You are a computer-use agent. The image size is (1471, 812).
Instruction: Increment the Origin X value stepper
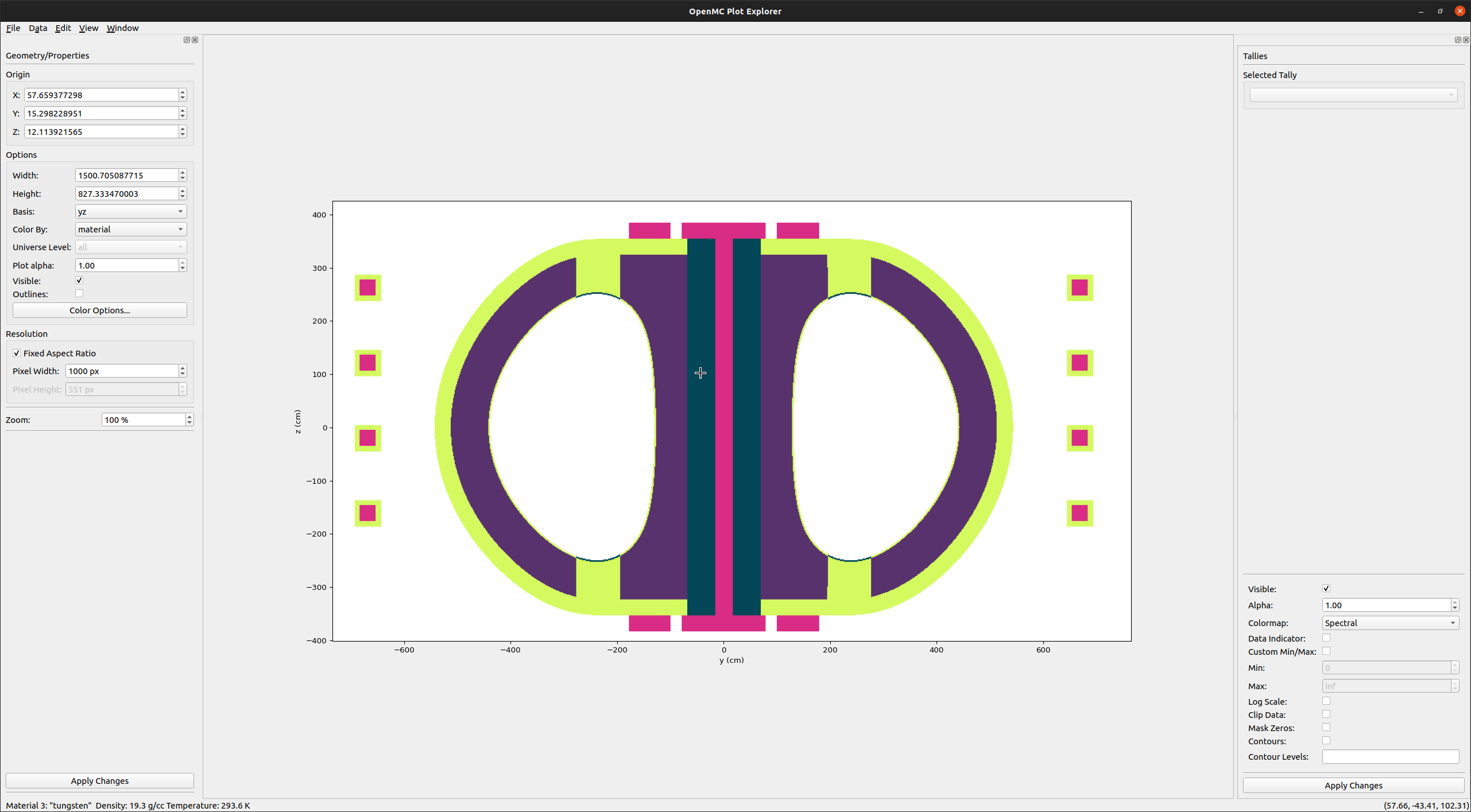[183, 92]
